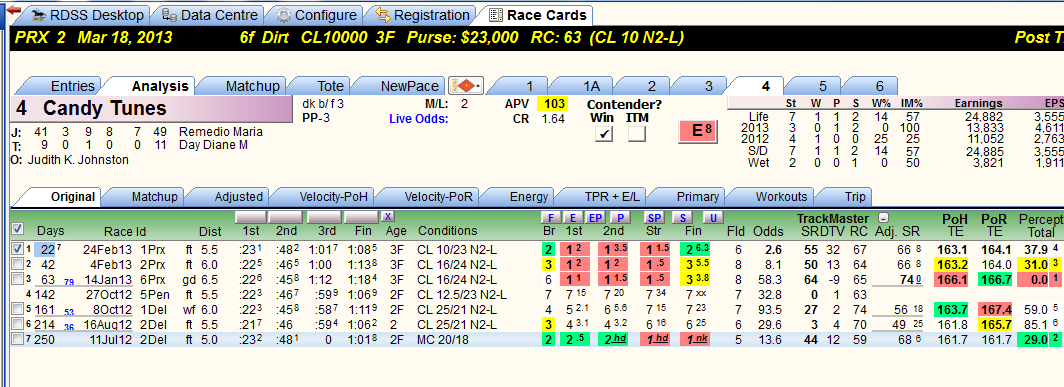
Task: Click the P running style button
Action: [619, 217]
